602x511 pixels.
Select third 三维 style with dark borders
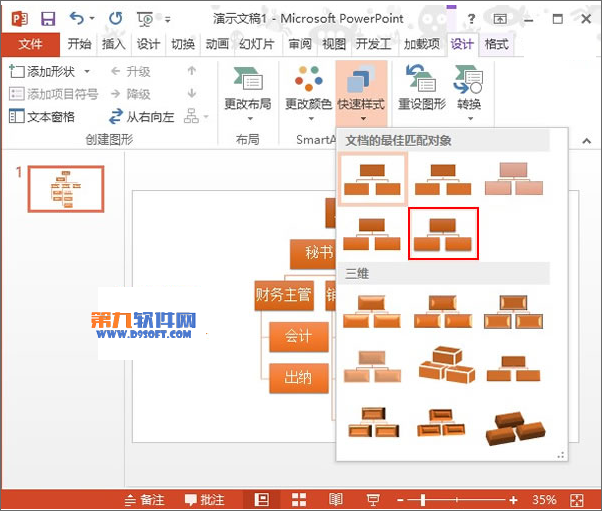[x=514, y=312]
